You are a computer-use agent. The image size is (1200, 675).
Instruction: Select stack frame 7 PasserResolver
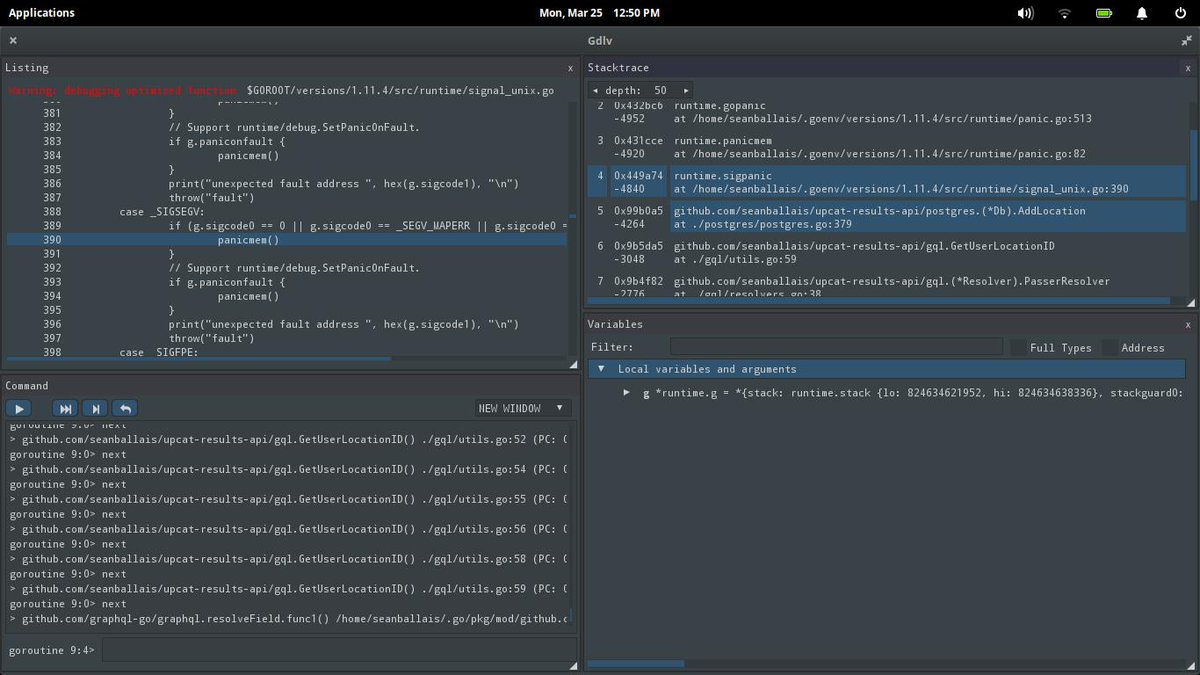(x=887, y=286)
